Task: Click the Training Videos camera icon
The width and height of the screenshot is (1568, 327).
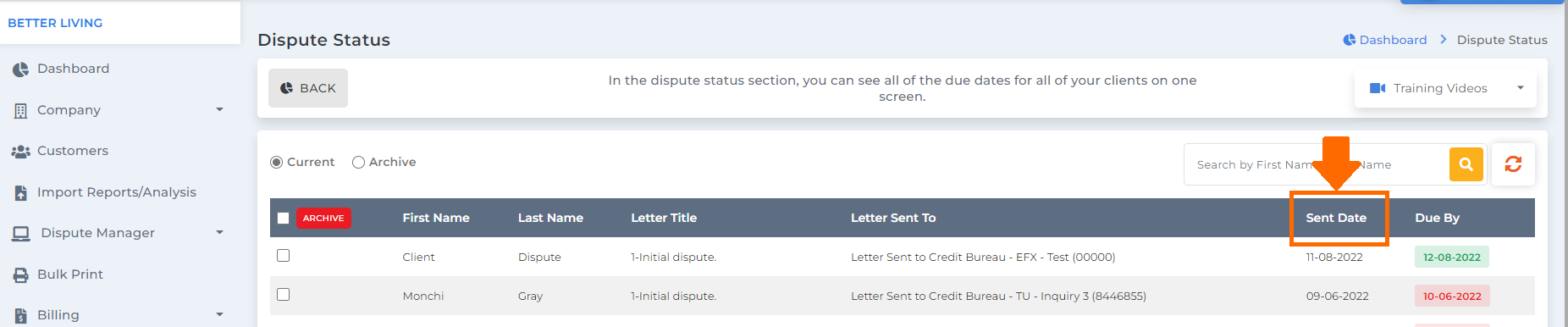Action: point(1378,88)
